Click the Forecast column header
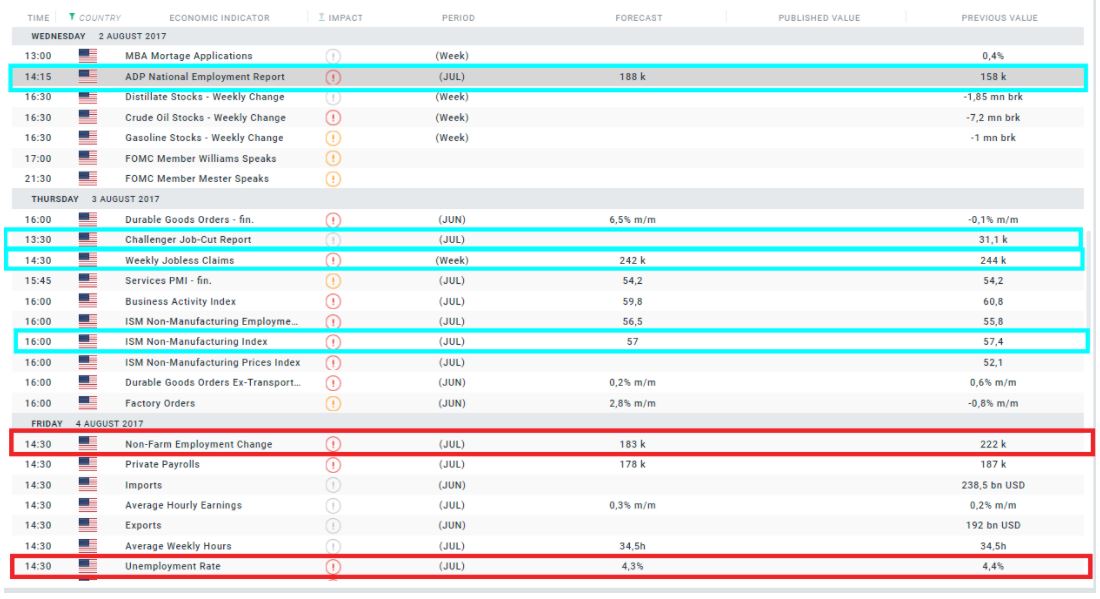The height and width of the screenshot is (599, 1100). tap(637, 18)
